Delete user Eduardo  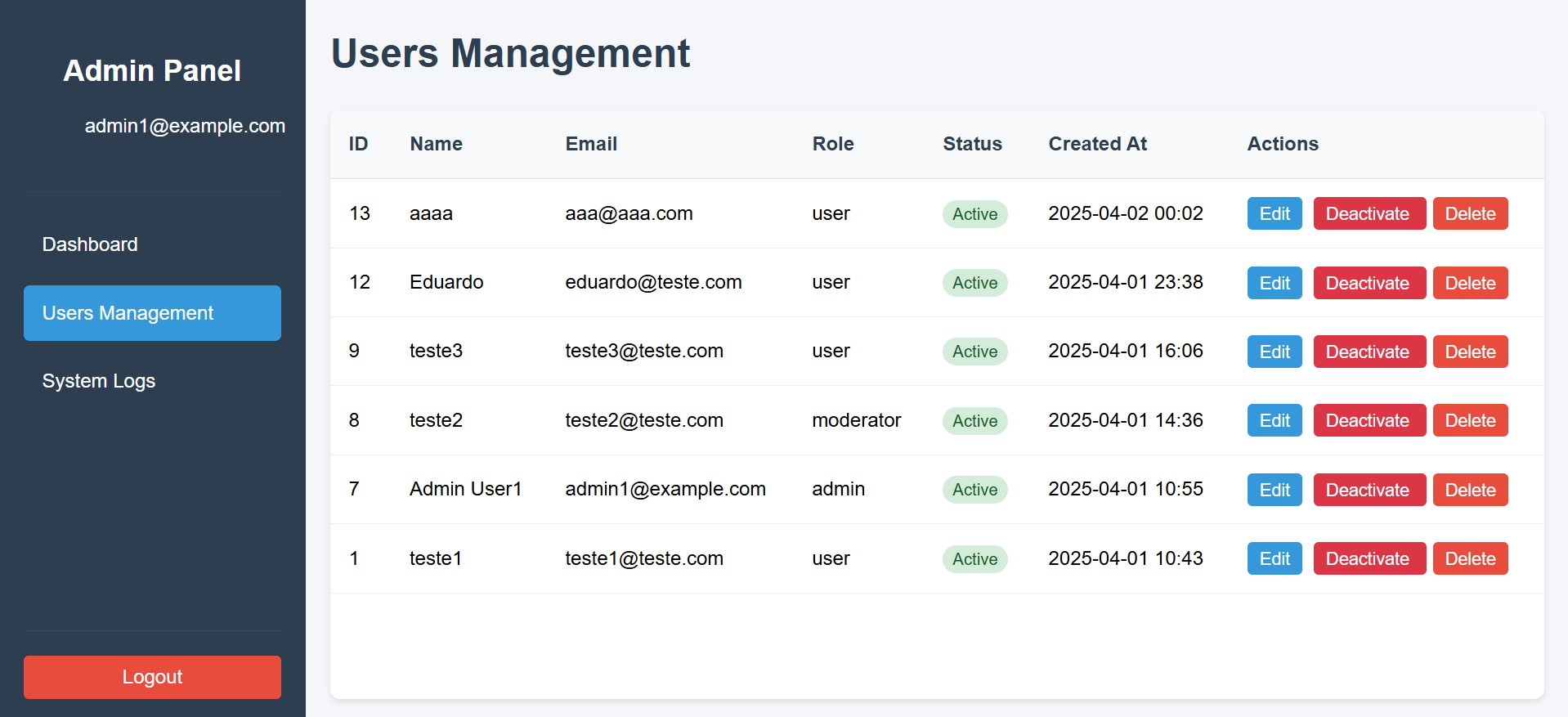coord(1469,283)
